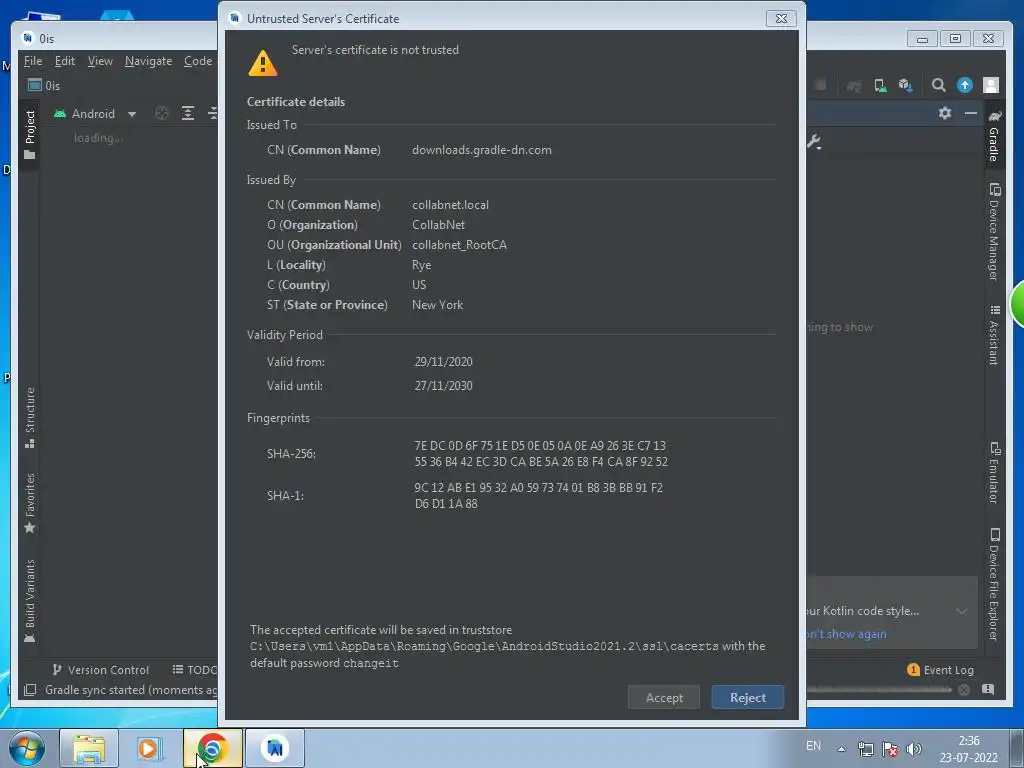Click the tool windows quick-access icon in status bar
This screenshot has width=1024, height=768.
coord(30,690)
